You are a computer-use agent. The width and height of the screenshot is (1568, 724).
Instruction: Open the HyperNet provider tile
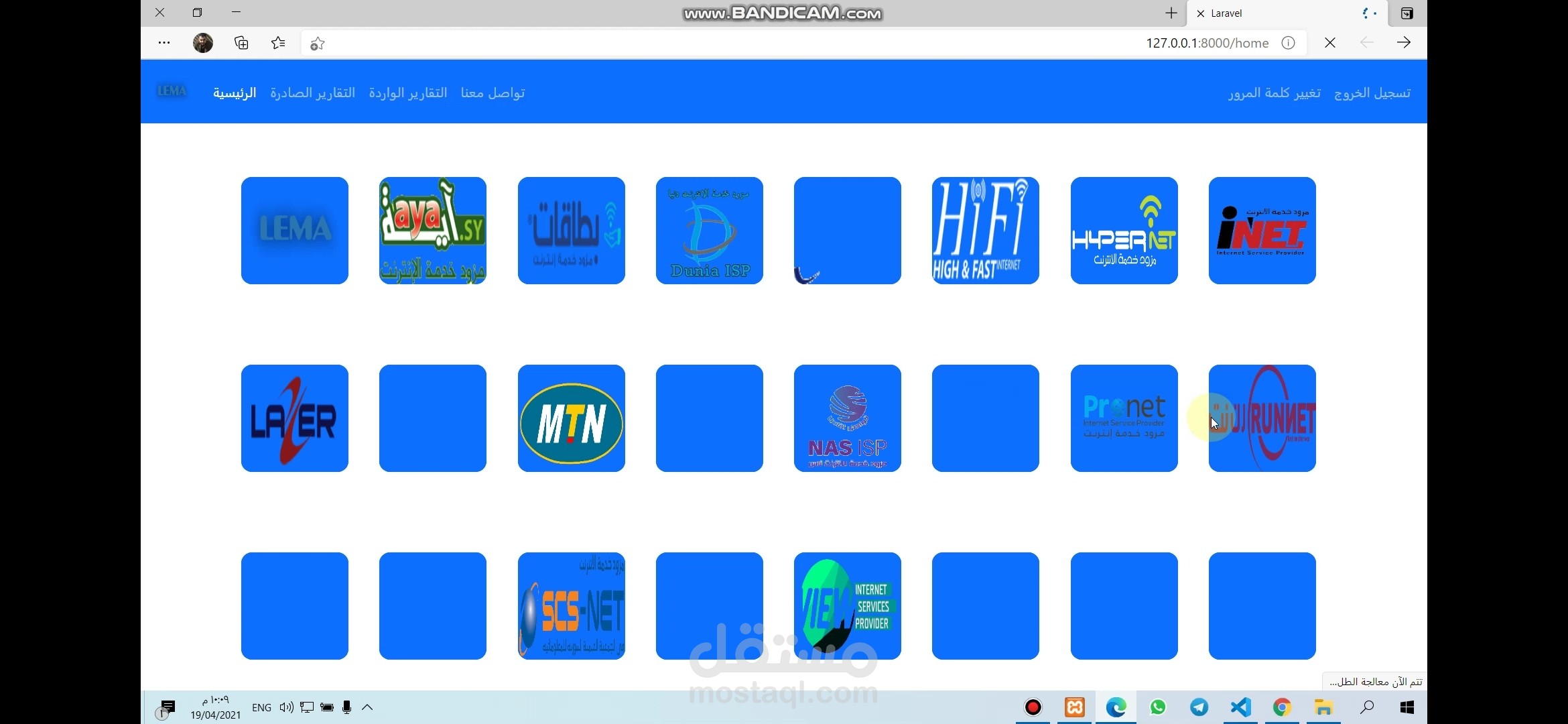(x=1124, y=231)
